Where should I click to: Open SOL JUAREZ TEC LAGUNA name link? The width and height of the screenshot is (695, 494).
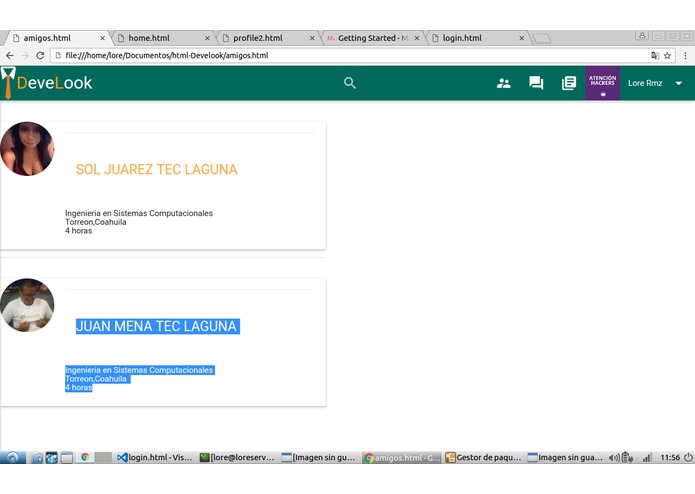[156, 169]
